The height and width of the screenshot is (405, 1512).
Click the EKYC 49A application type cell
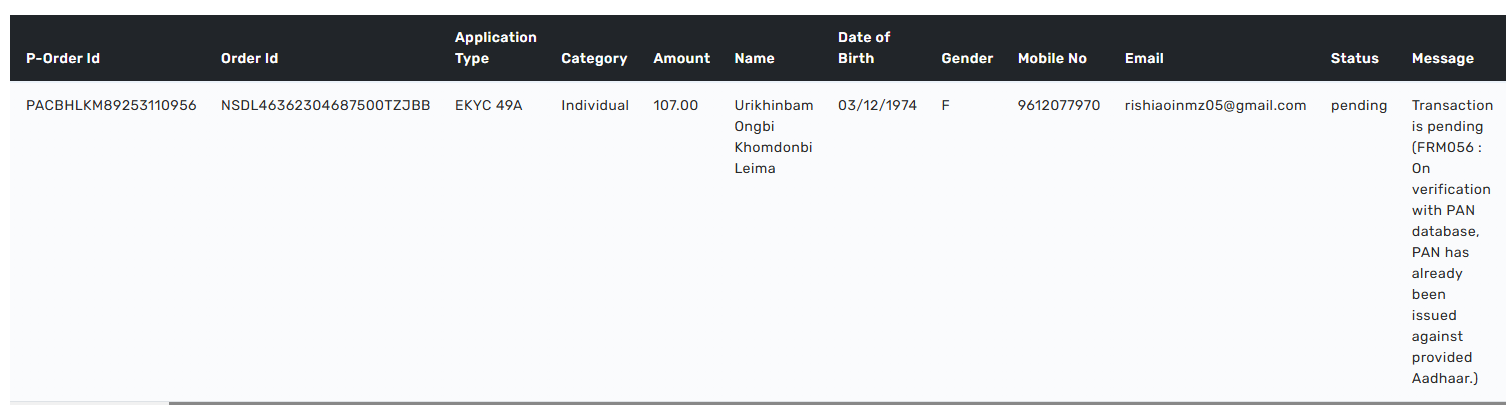[488, 105]
